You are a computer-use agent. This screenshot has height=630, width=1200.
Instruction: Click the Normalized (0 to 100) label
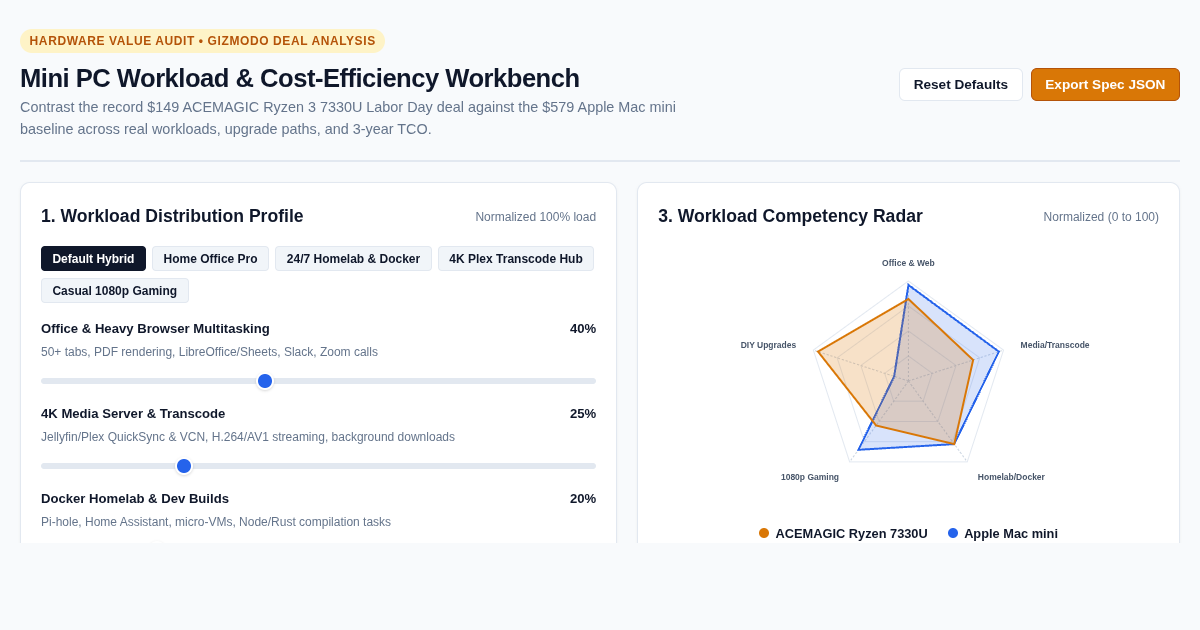tap(1101, 217)
